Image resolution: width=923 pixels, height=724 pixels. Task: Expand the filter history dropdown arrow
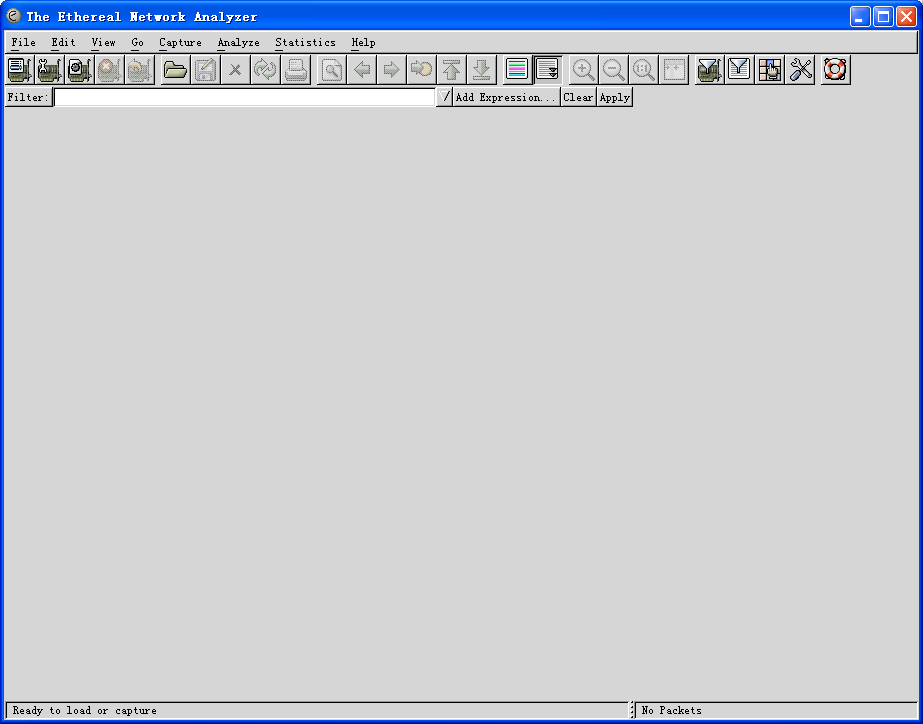444,98
